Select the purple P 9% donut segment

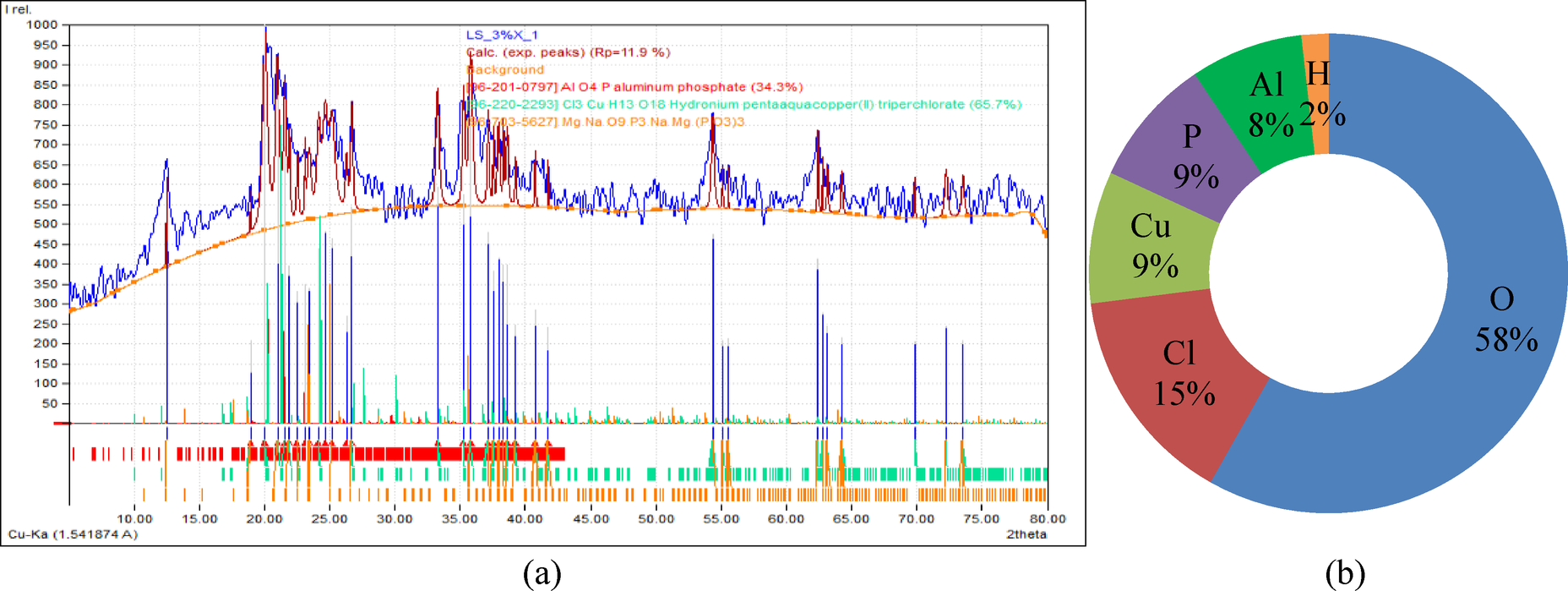click(1195, 156)
